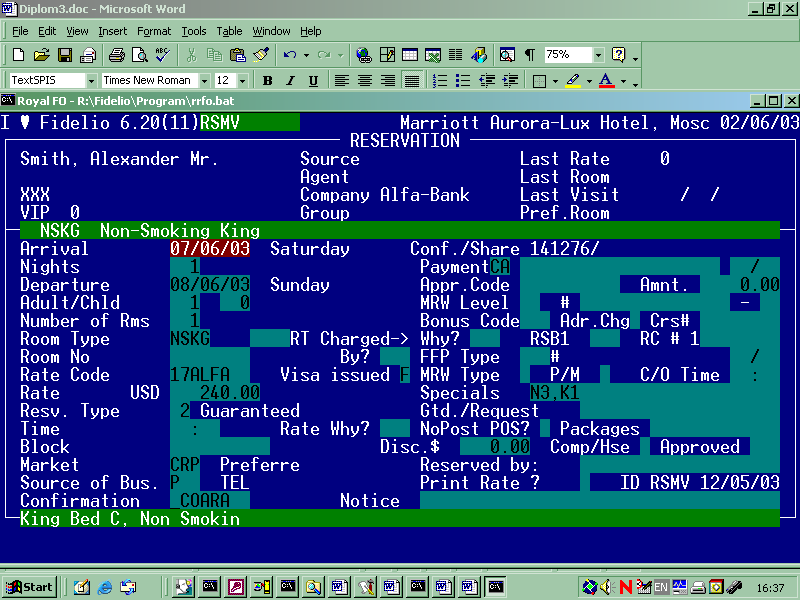800x600 pixels.
Task: Click the Windows Start button
Action: 30,587
